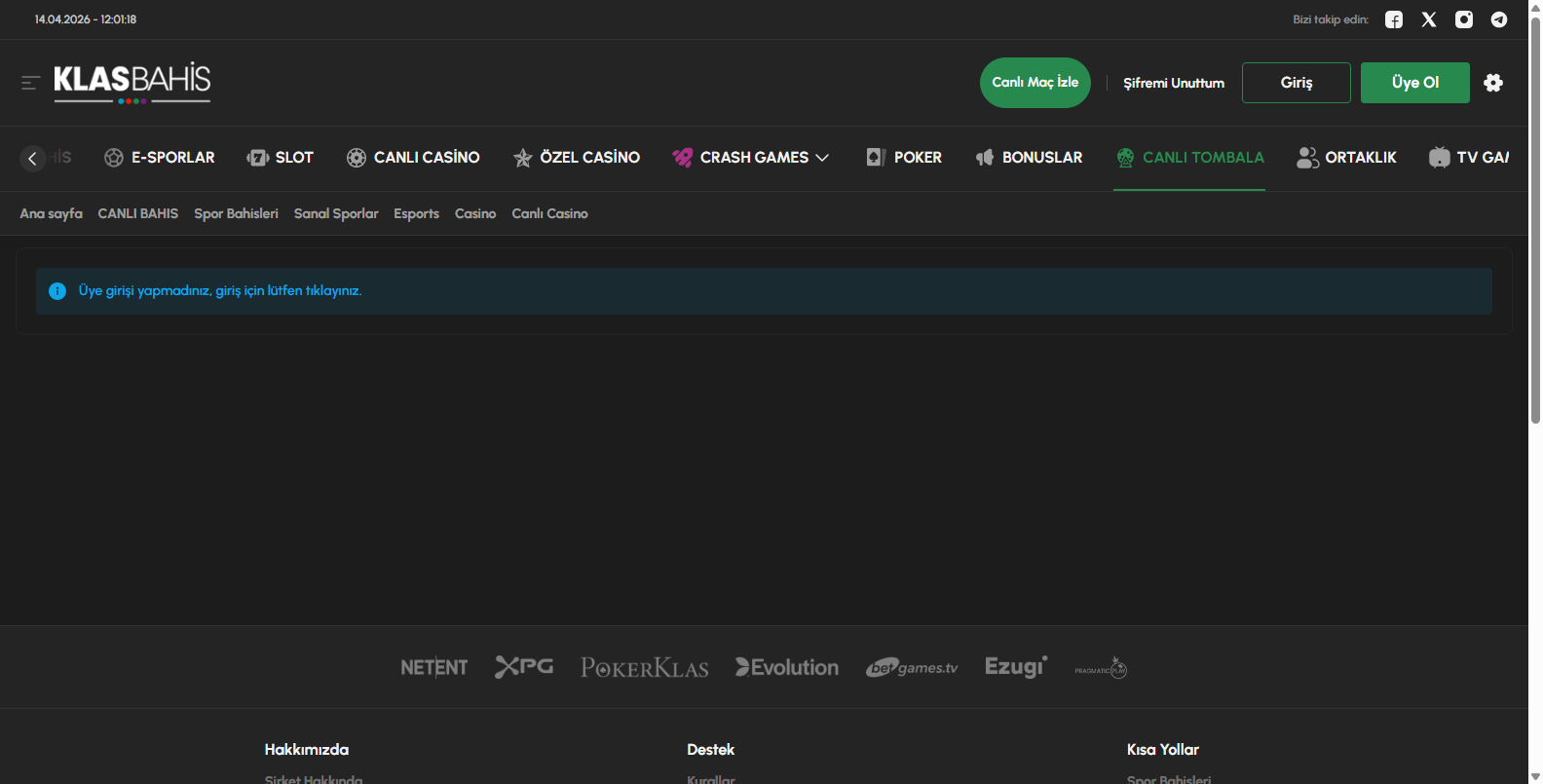Click the Evolution provider logo

(x=787, y=667)
